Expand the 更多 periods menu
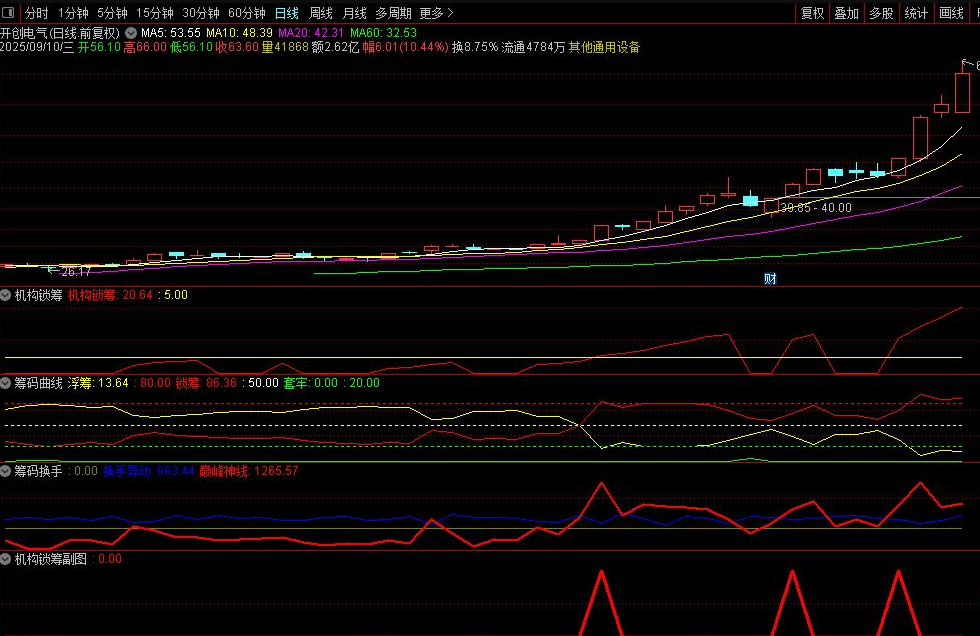The height and width of the screenshot is (636, 980). pyautogui.click(x=436, y=13)
